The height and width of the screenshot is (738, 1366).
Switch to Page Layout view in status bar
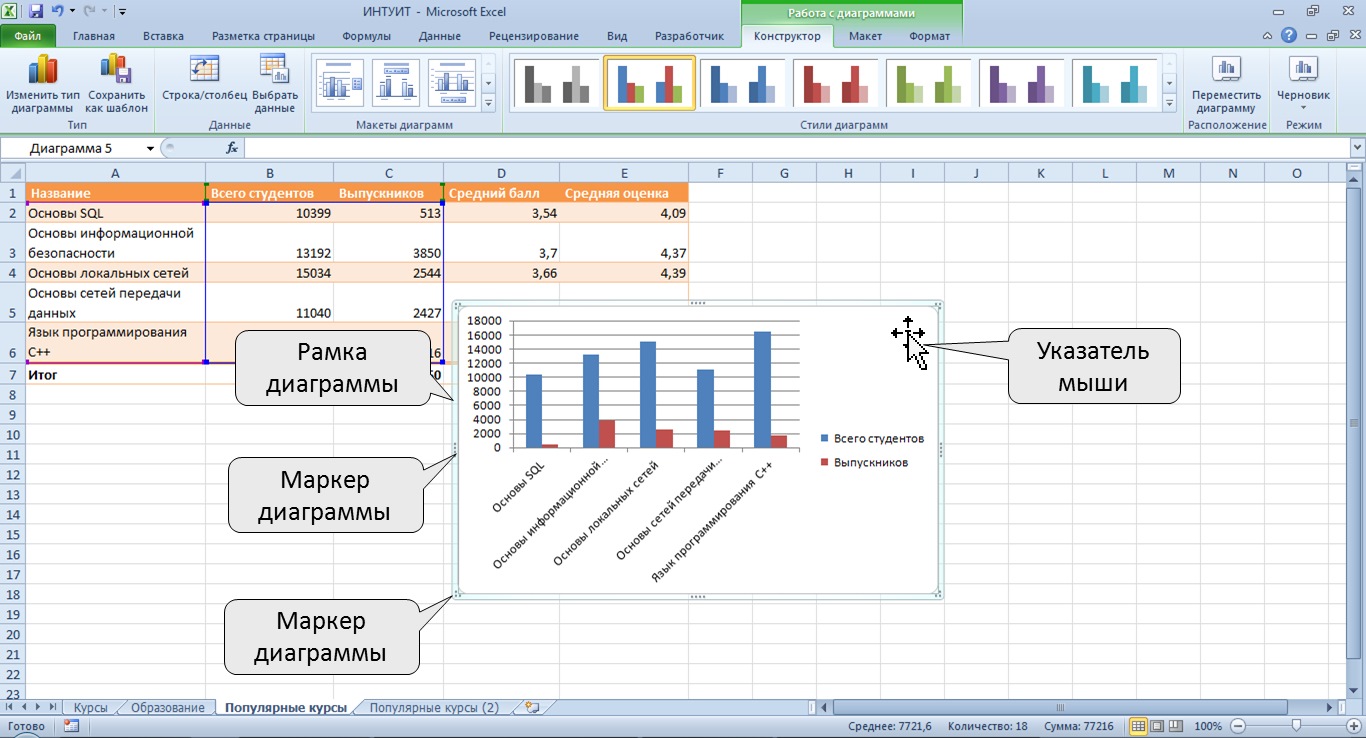coord(1157,726)
